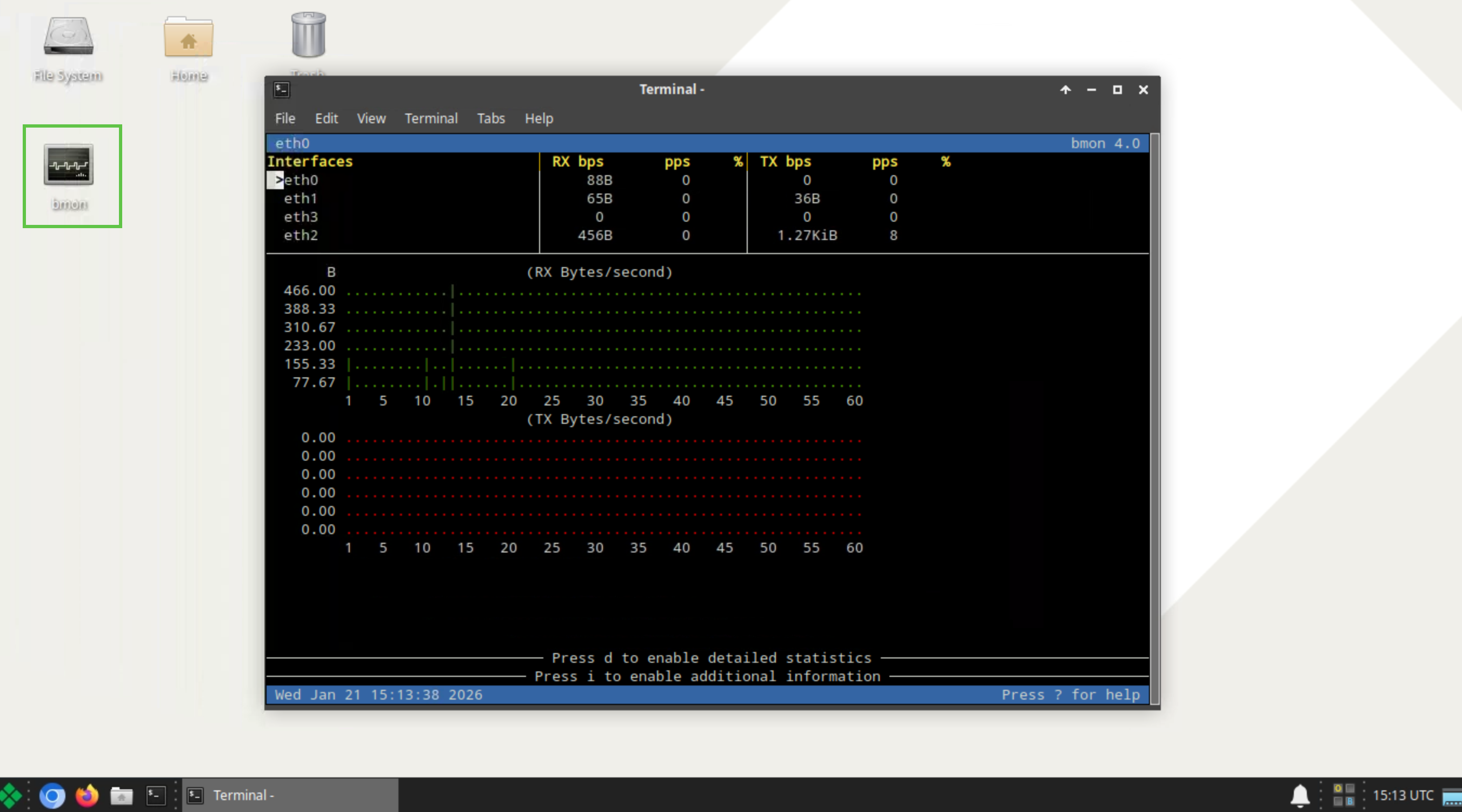The width and height of the screenshot is (1462, 812).
Task: Click the workspace switcher in the tray
Action: click(1344, 795)
